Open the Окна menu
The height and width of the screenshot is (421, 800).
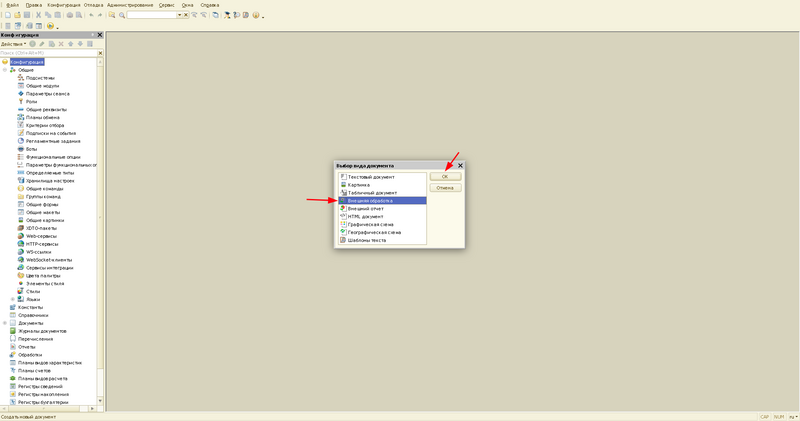187,5
